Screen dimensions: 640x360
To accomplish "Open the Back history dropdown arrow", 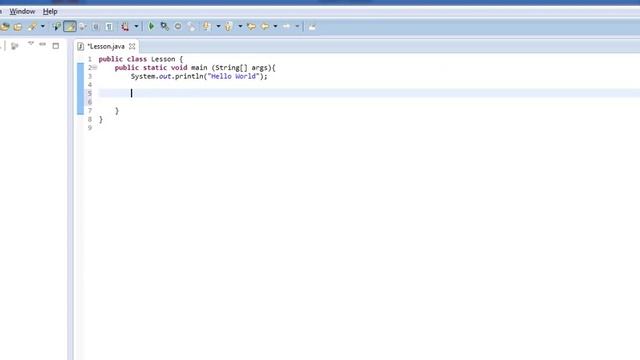I will [275, 27].
